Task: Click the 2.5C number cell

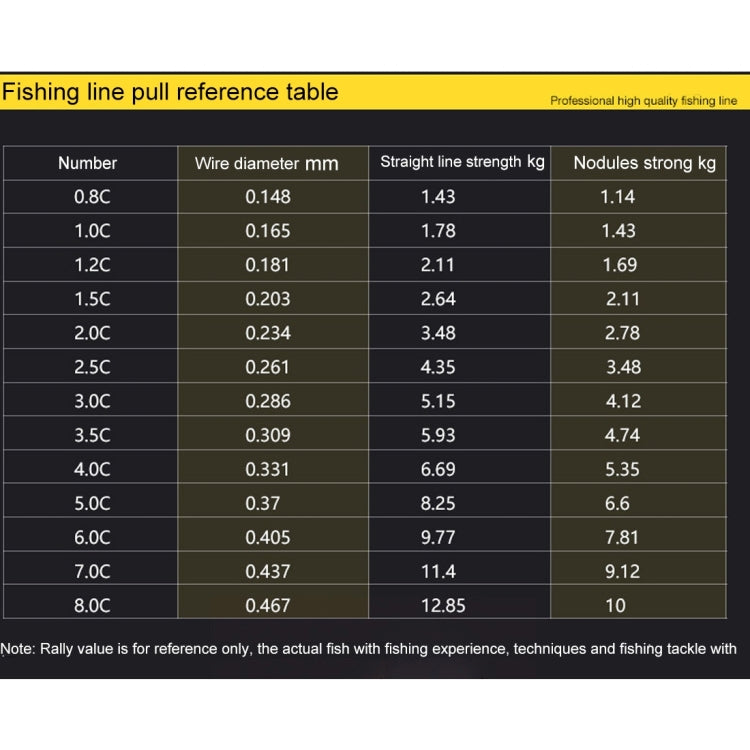Action: point(90,367)
